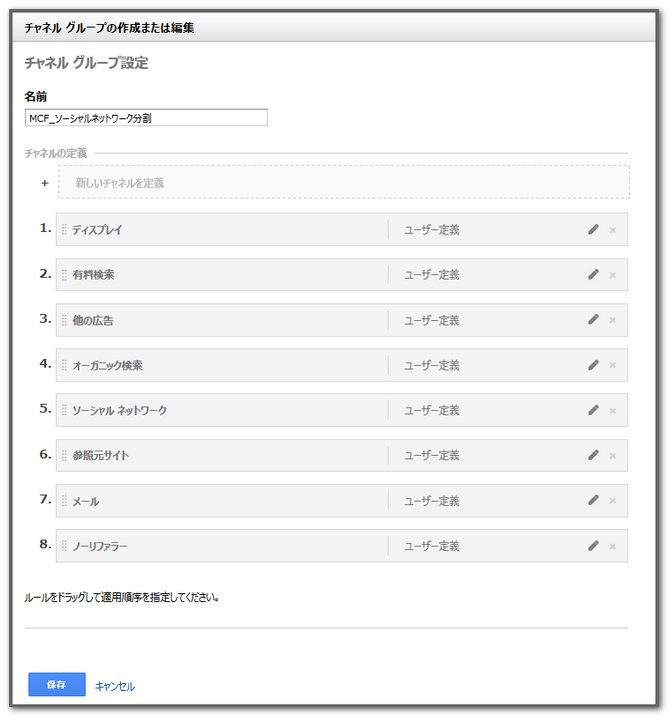
Task: Remove the 有料検索 channel
Action: [612, 275]
